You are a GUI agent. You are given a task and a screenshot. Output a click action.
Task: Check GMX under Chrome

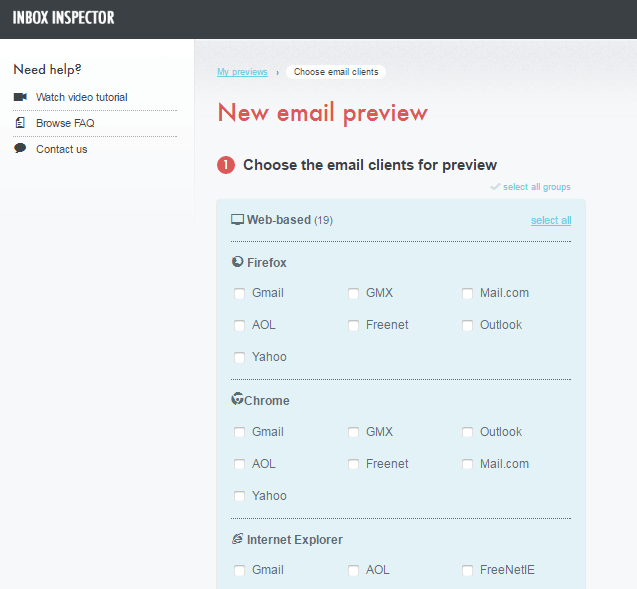click(x=353, y=432)
